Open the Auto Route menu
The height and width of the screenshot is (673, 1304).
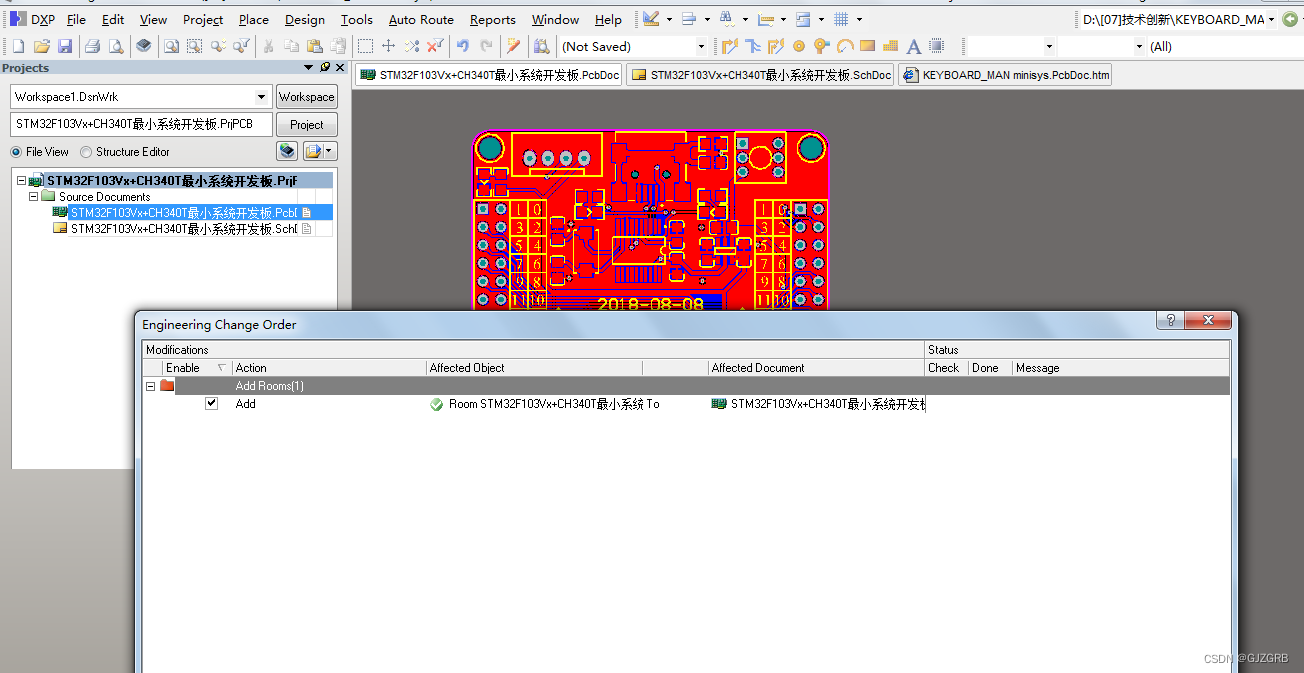pos(421,19)
